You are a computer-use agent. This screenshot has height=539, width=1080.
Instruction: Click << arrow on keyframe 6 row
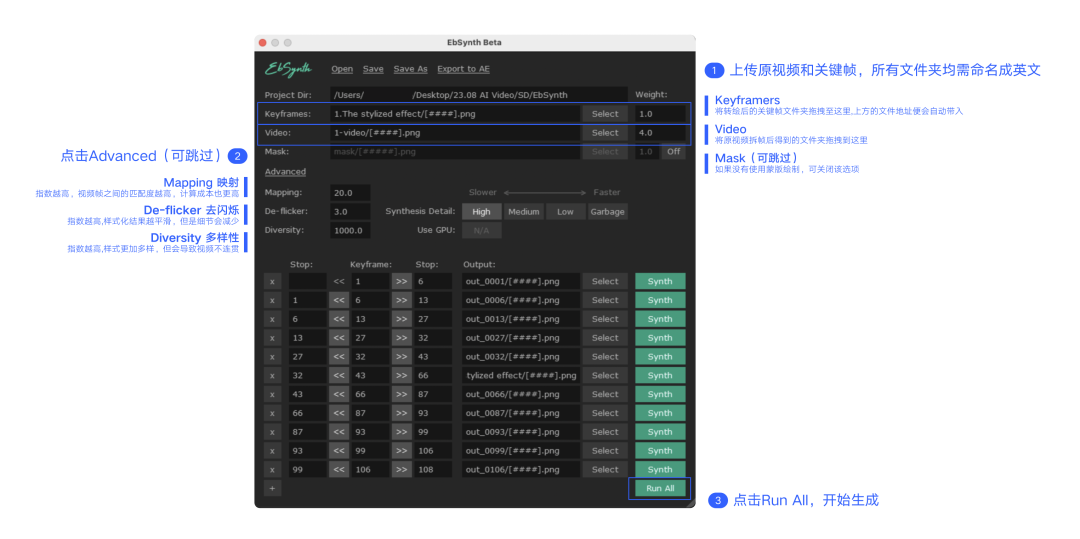338,300
